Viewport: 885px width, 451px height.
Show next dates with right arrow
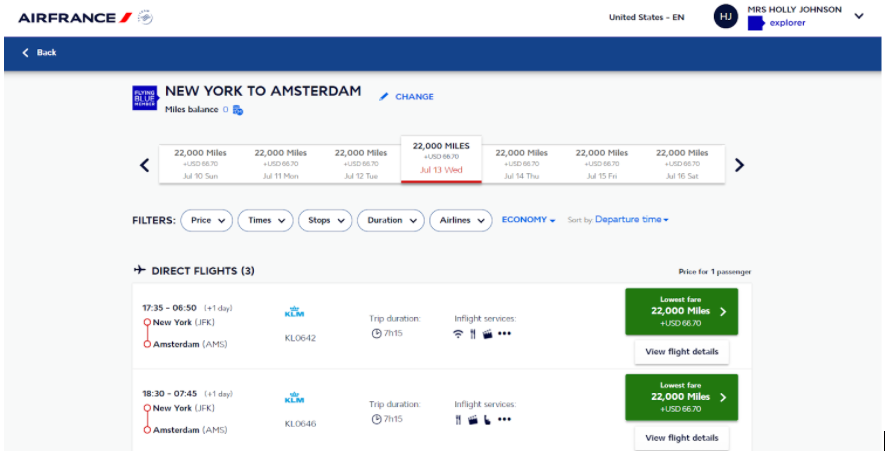pos(739,165)
